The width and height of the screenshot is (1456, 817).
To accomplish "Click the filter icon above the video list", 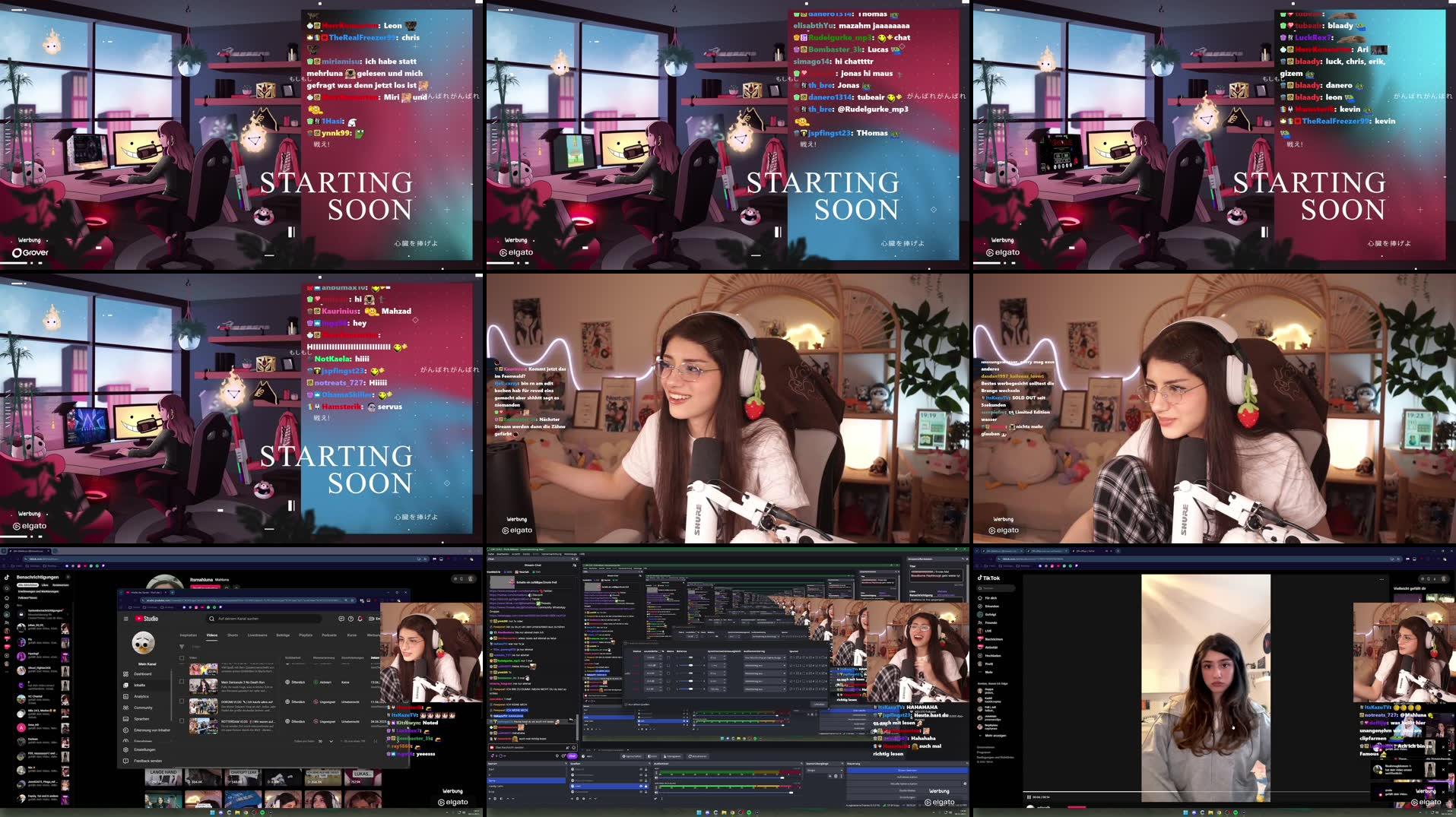I will coord(182,647).
